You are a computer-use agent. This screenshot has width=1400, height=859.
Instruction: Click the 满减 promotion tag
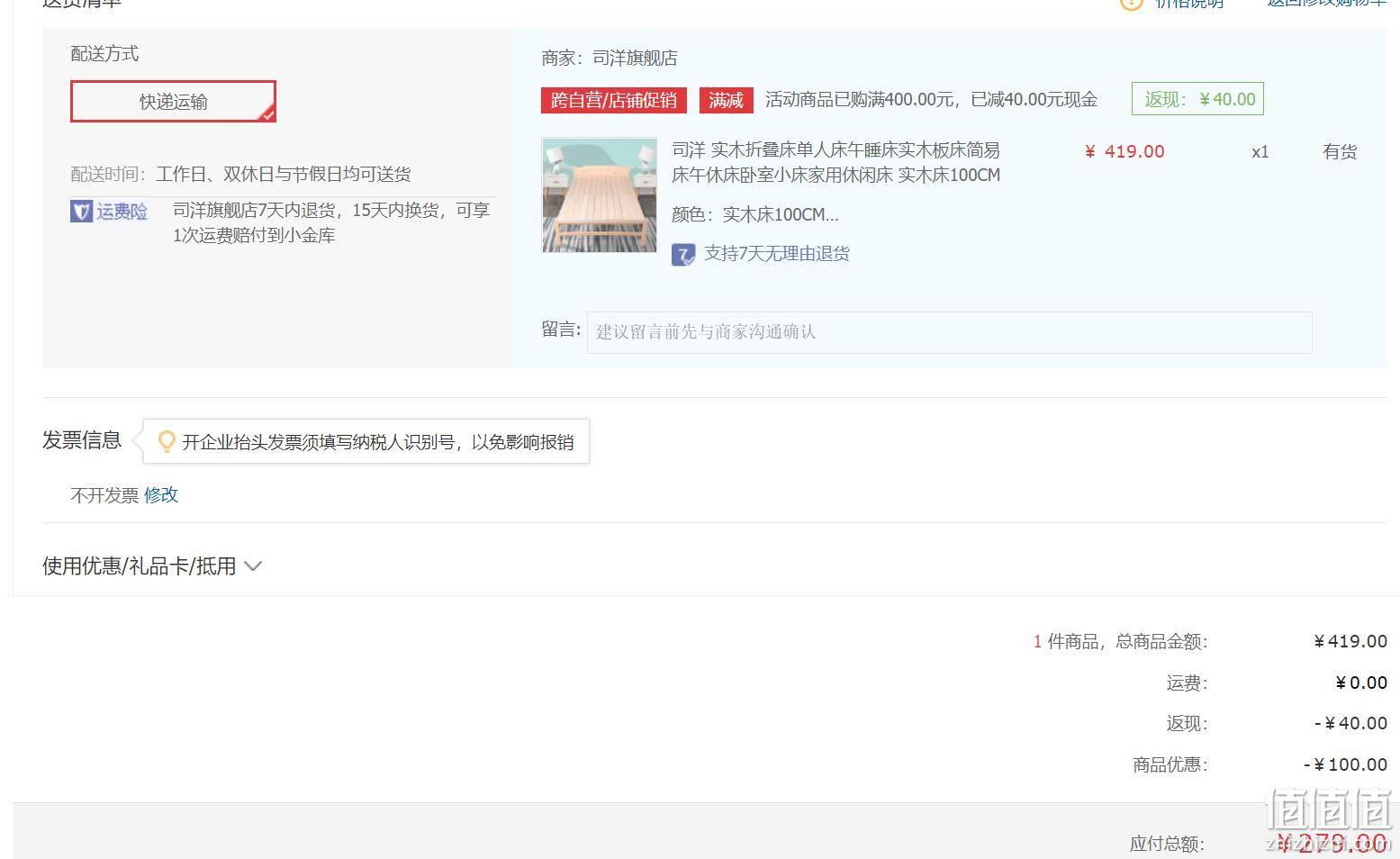click(x=726, y=100)
